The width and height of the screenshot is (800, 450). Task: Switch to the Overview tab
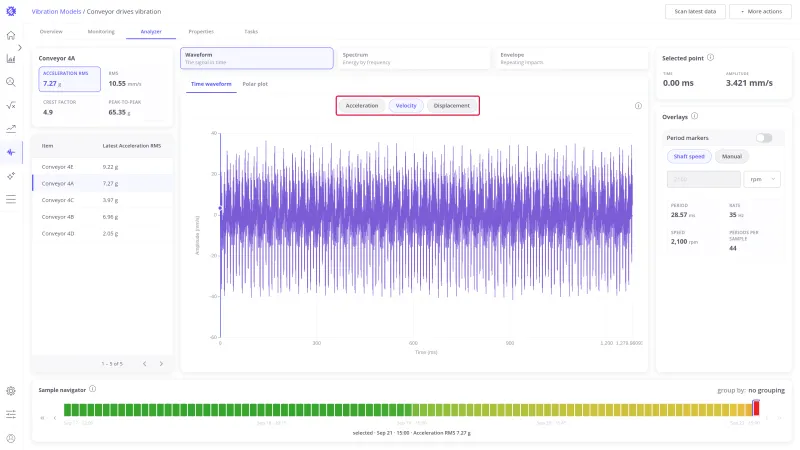[51, 32]
